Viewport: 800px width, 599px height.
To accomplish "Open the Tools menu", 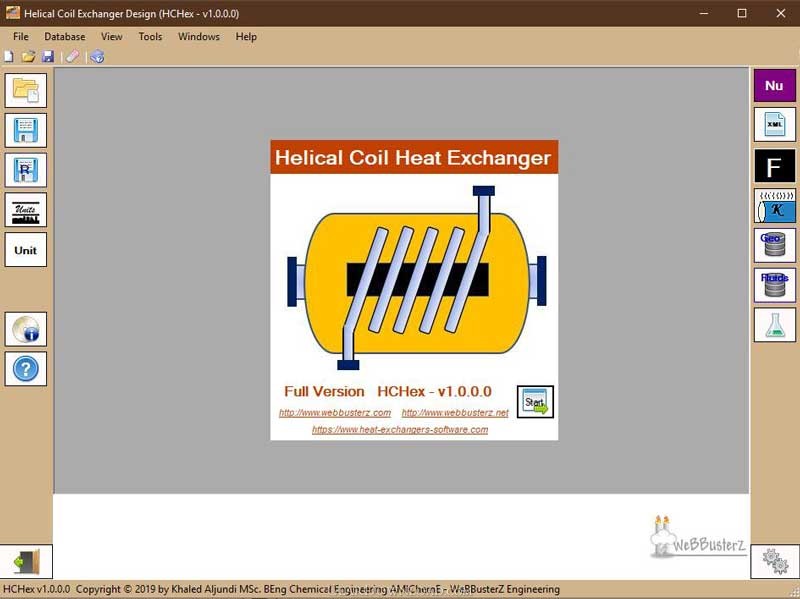I will 150,37.
